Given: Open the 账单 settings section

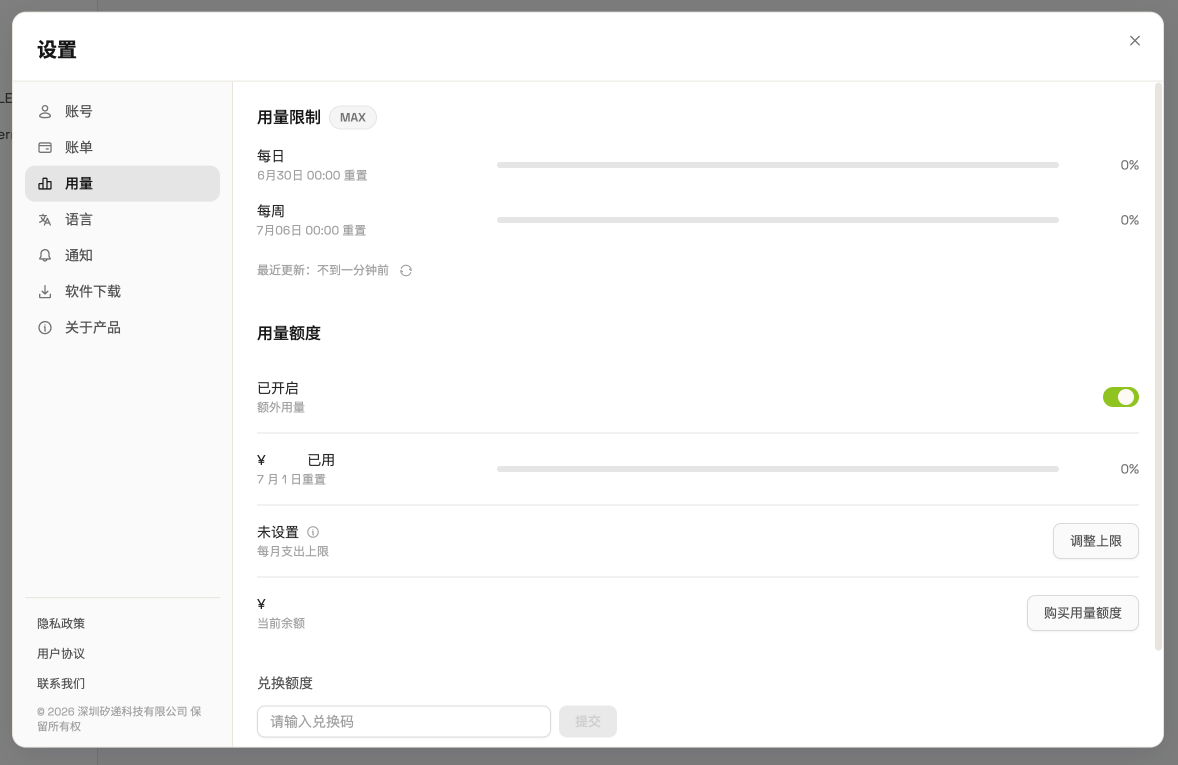Looking at the screenshot, I should pos(122,147).
